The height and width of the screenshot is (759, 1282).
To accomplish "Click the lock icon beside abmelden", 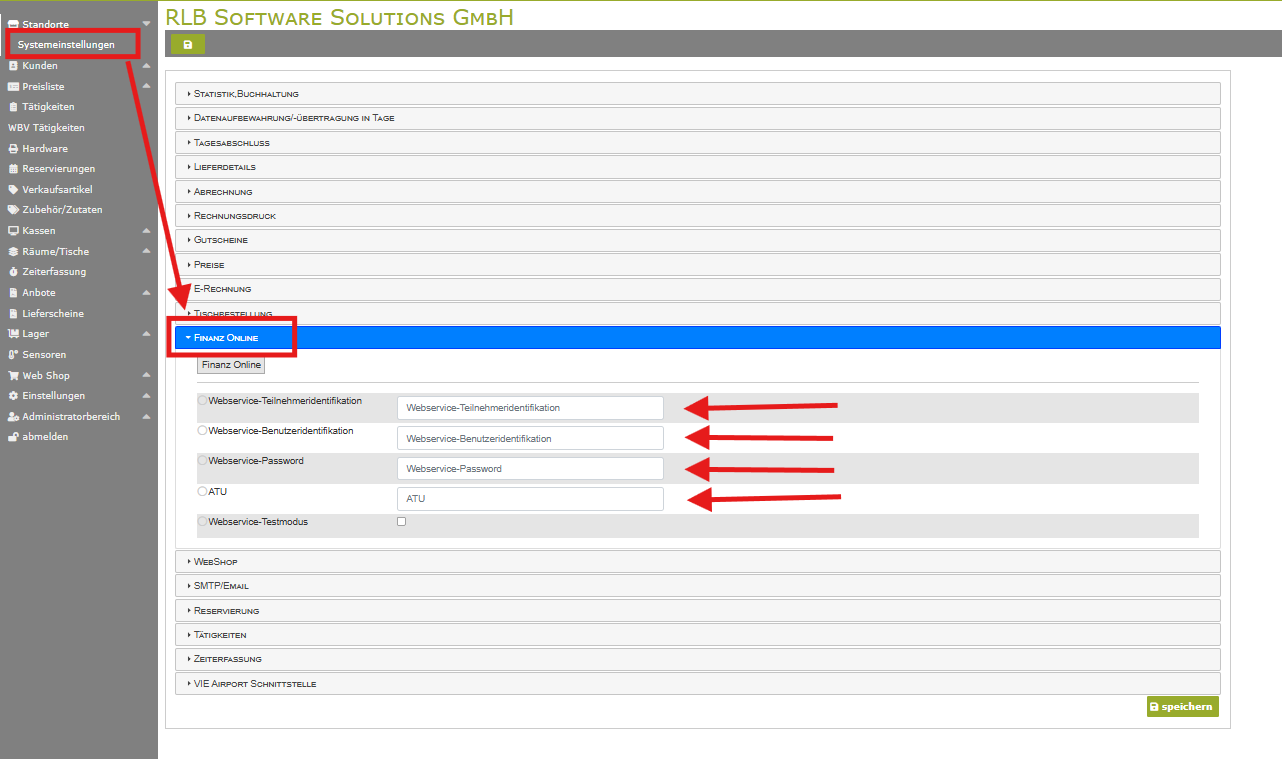I will coord(13,437).
